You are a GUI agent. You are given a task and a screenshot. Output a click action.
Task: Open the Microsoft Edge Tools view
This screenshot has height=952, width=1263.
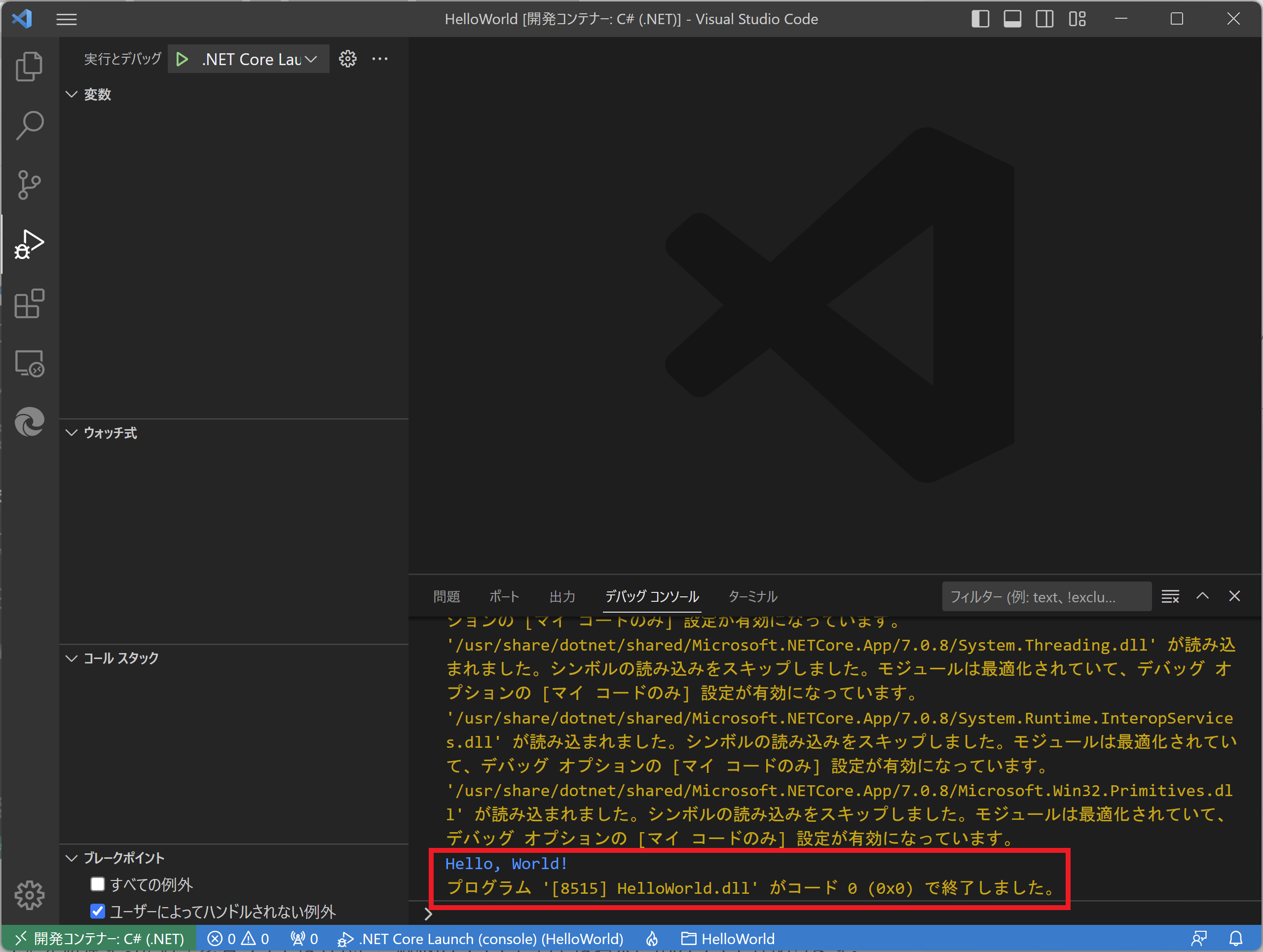(x=29, y=422)
